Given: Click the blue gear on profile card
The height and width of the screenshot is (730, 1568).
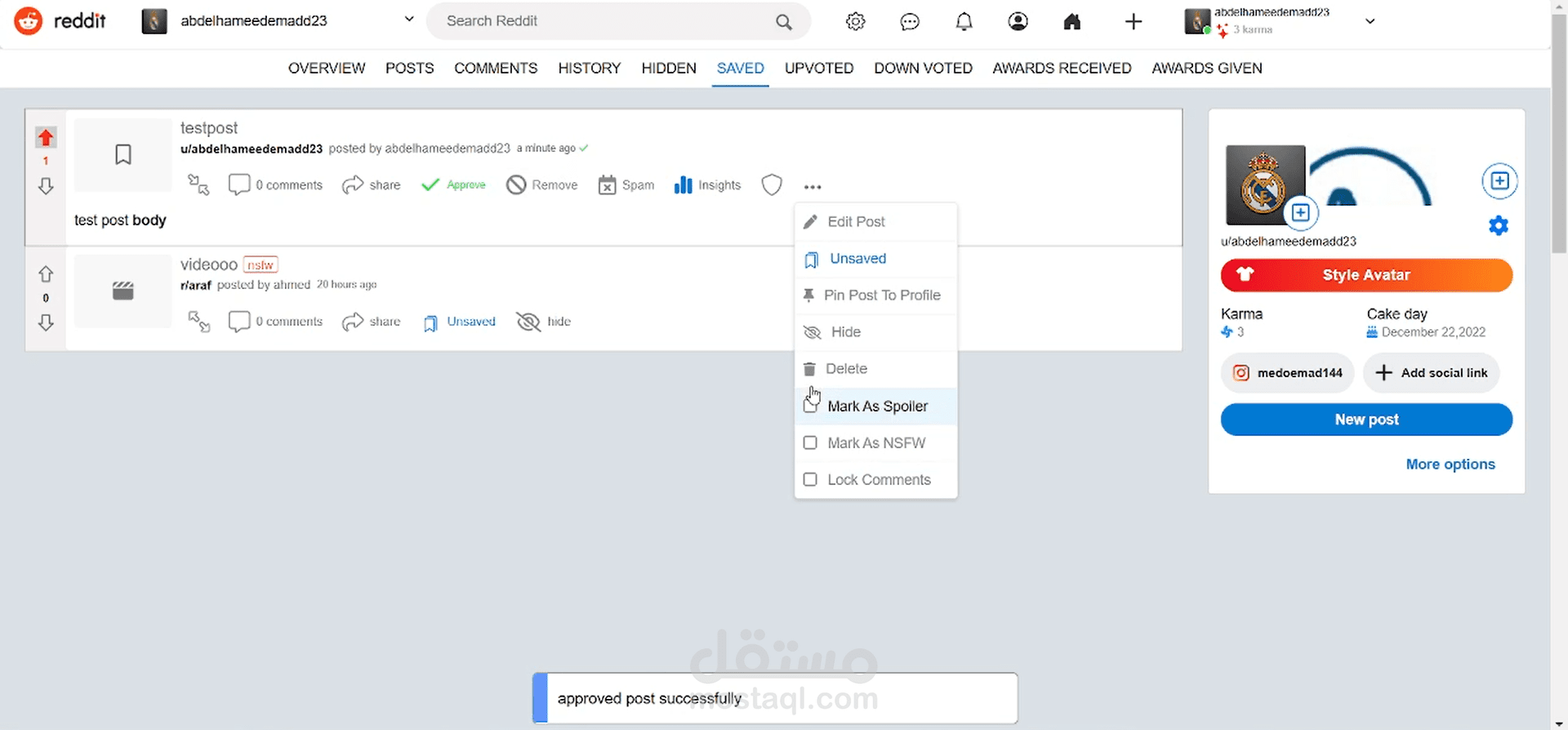Looking at the screenshot, I should 1498,225.
